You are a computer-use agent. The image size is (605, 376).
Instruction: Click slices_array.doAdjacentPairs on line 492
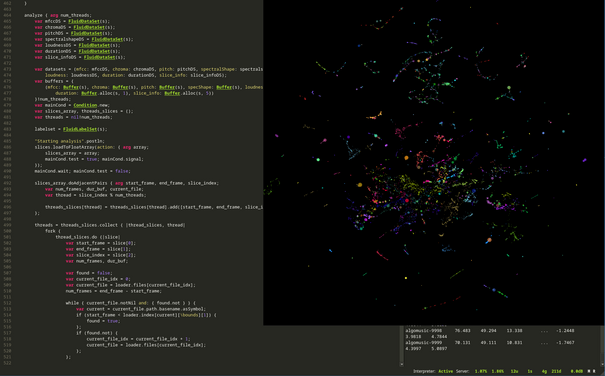click(x=71, y=183)
